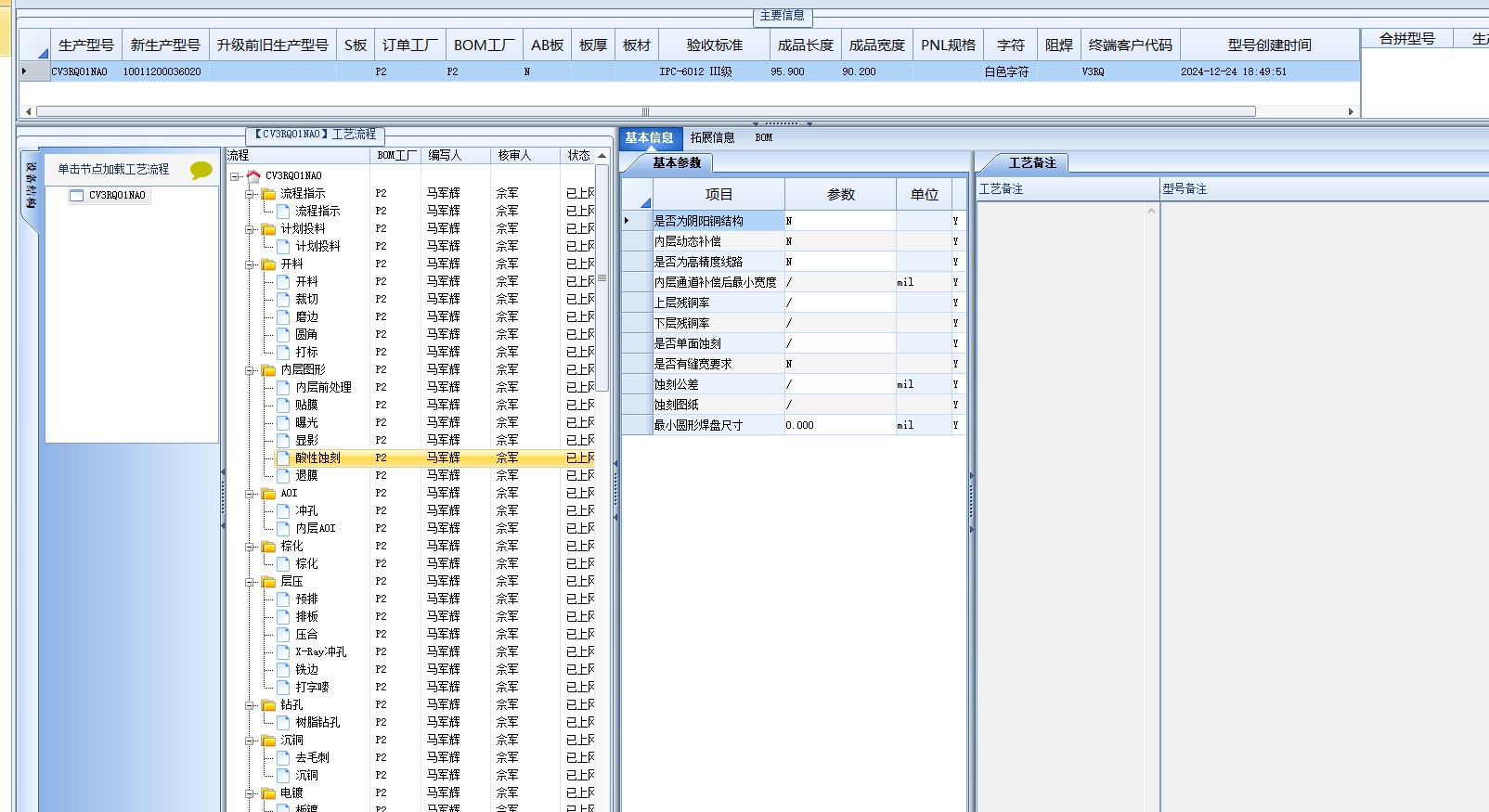Click the 主要信息 panel header label
The image size is (1489, 812).
point(783,16)
